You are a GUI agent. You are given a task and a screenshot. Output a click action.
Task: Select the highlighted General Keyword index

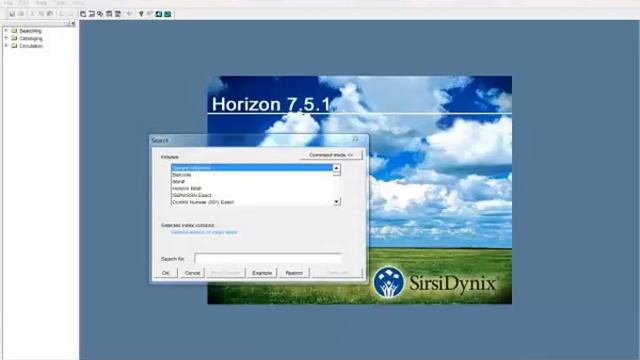pos(252,168)
